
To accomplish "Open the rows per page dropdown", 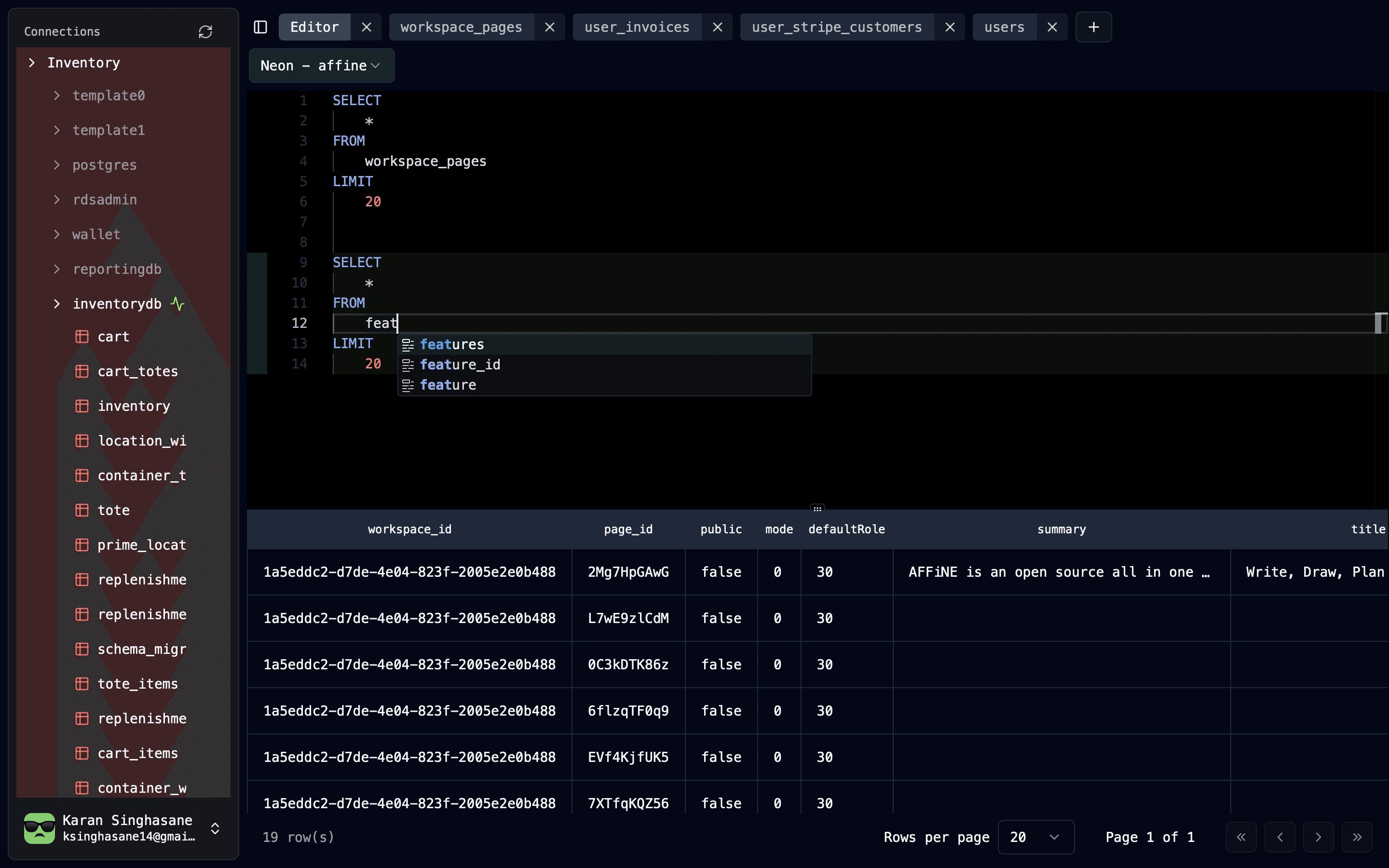I will [1035, 837].
